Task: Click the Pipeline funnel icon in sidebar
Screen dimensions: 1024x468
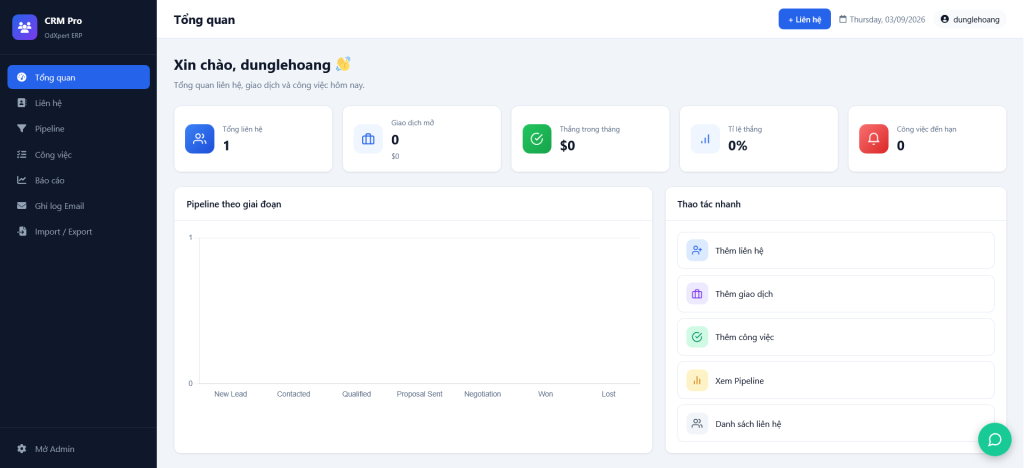Action: [22, 129]
